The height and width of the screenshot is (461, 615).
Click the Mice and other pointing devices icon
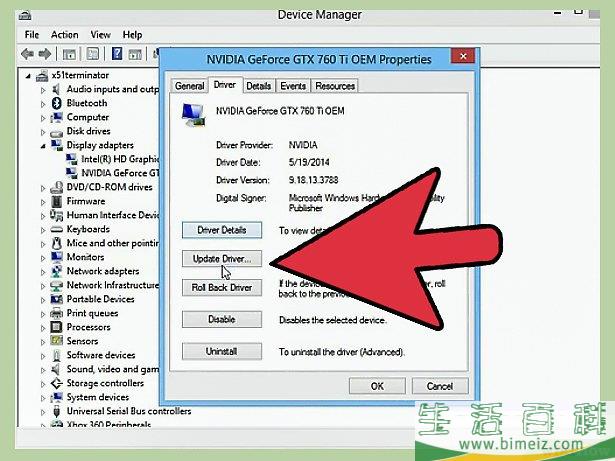tap(56, 243)
